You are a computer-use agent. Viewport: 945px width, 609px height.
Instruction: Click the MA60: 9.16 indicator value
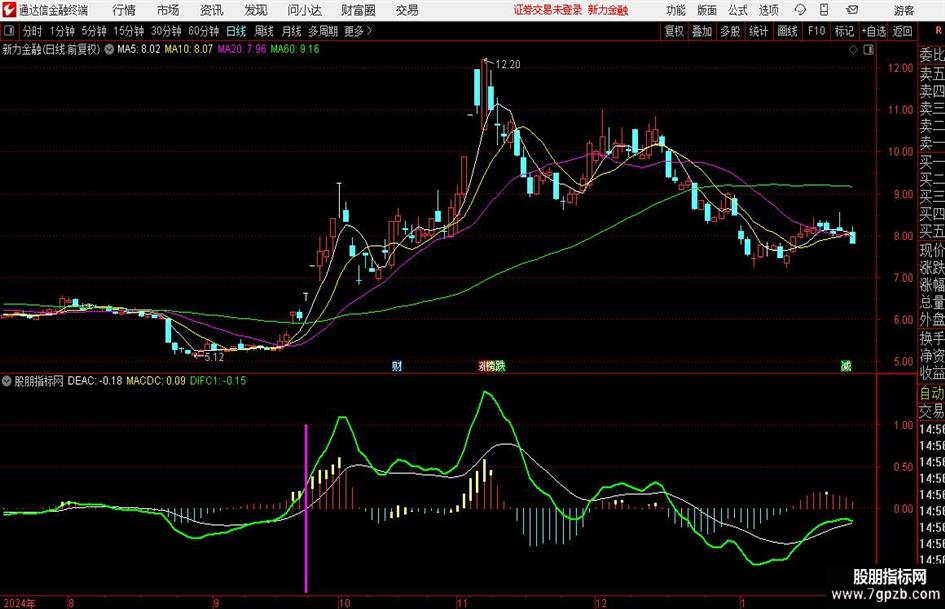click(295, 49)
